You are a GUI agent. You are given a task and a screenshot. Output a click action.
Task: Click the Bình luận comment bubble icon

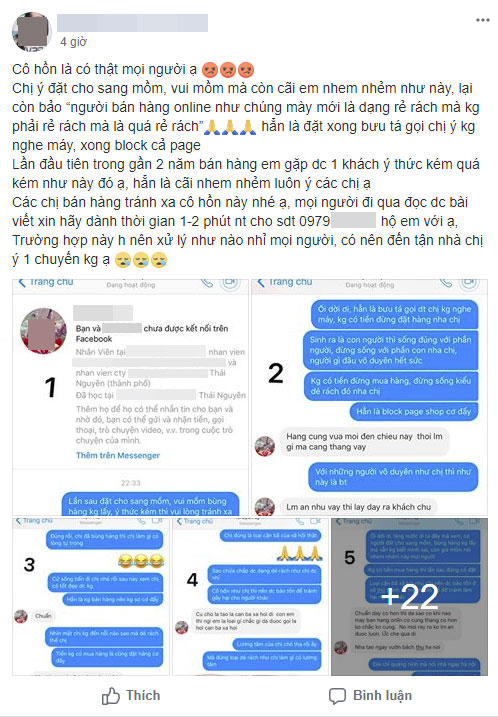coord(337,696)
